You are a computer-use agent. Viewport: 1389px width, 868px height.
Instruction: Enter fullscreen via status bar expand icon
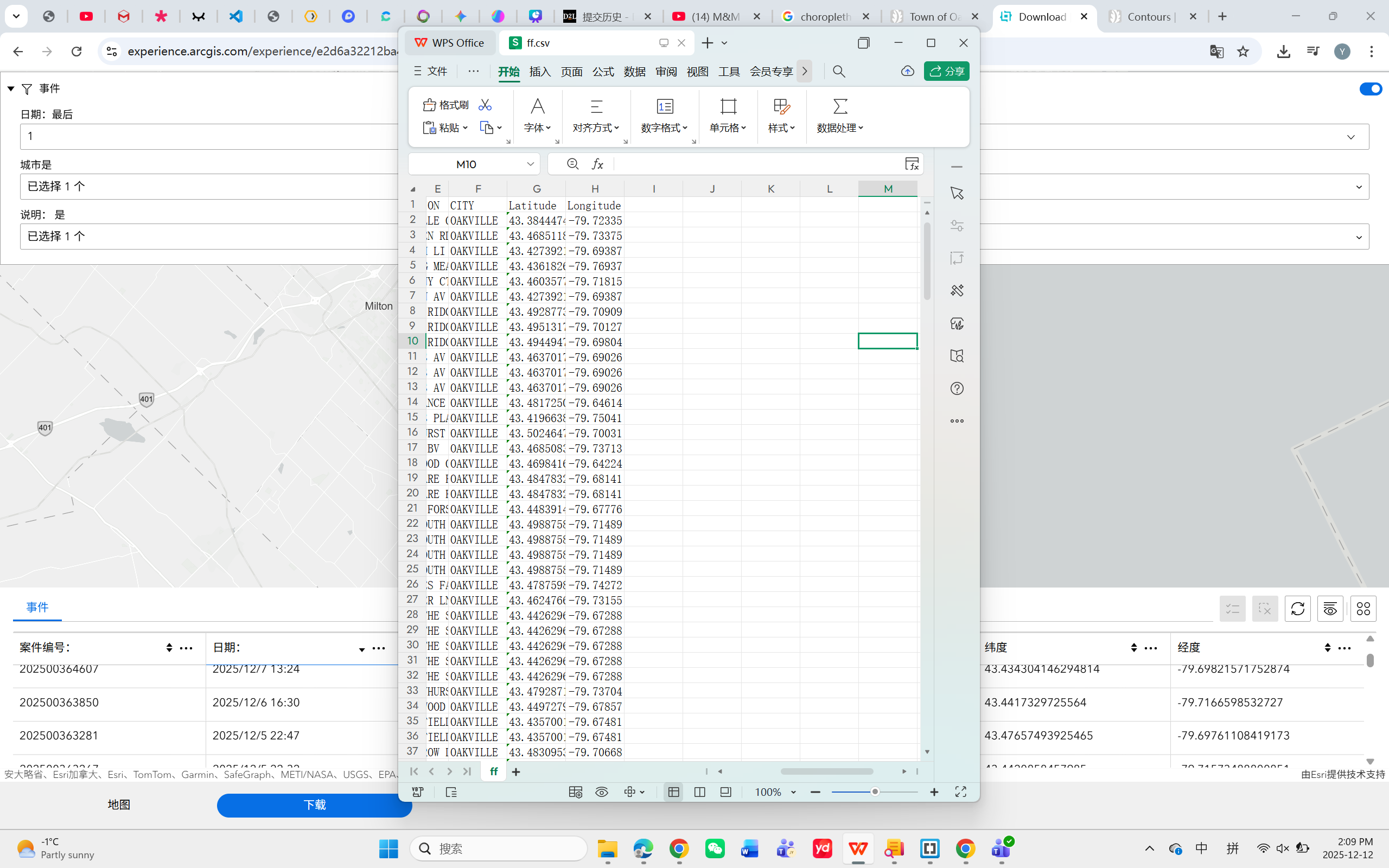coord(961,792)
